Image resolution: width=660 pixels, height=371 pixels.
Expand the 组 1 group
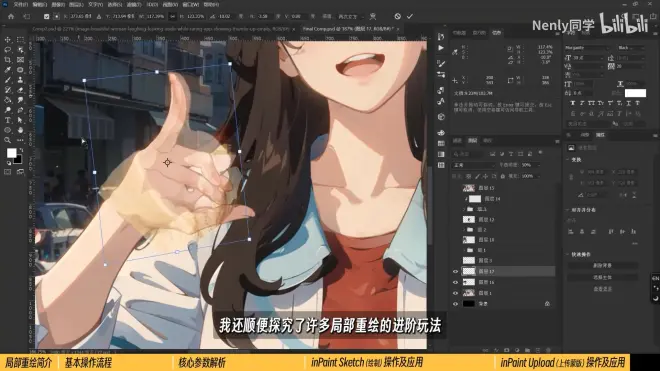[464, 250]
